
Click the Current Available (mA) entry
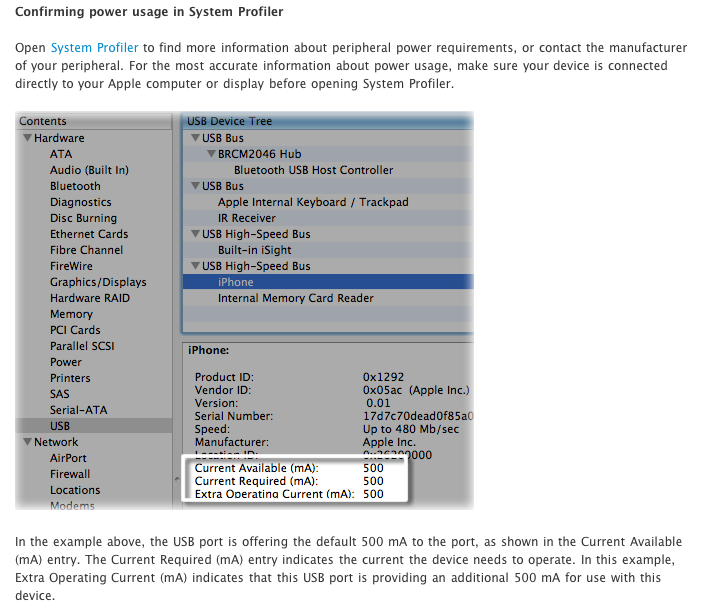[x=289, y=468]
